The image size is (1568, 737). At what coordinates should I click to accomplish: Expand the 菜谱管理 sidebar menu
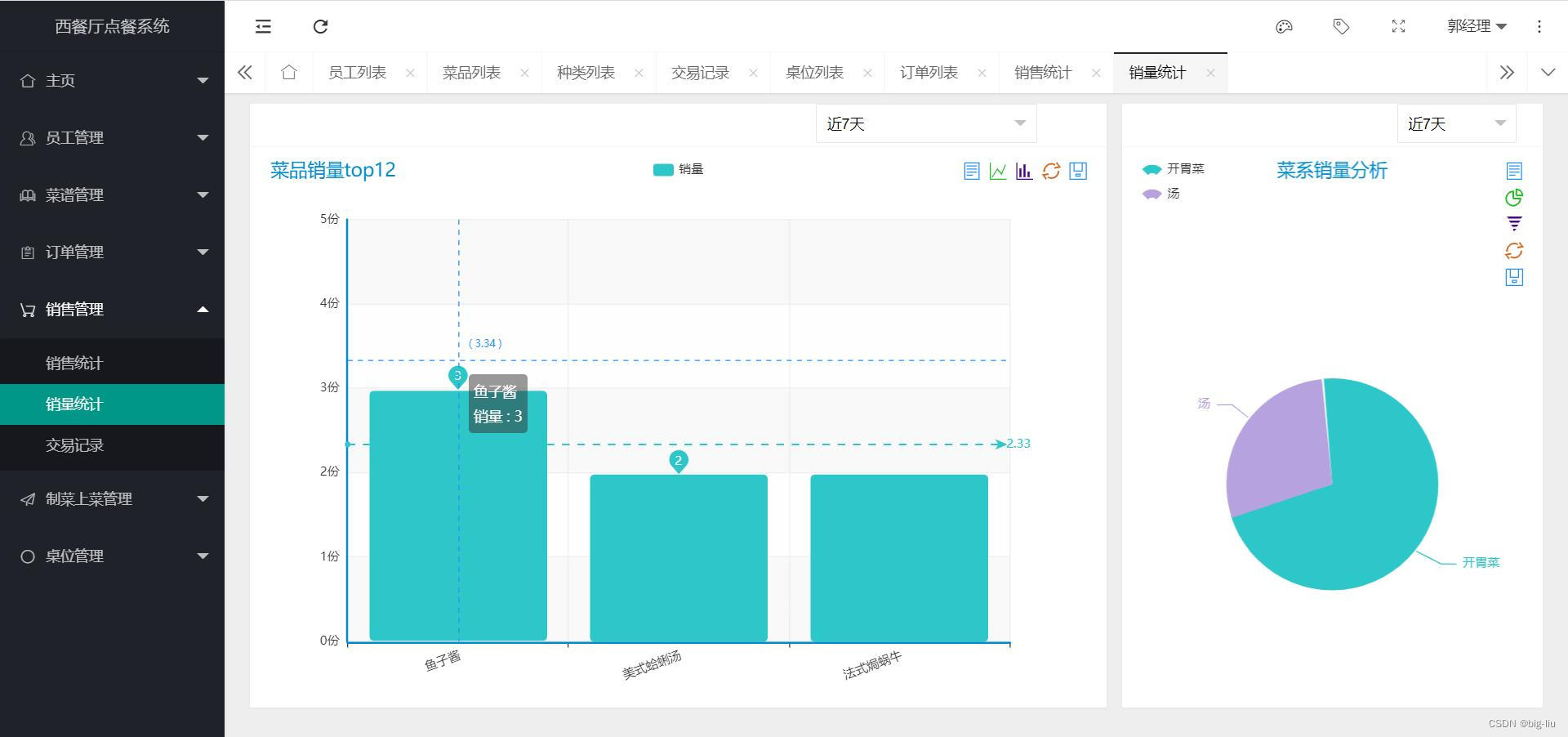[112, 194]
